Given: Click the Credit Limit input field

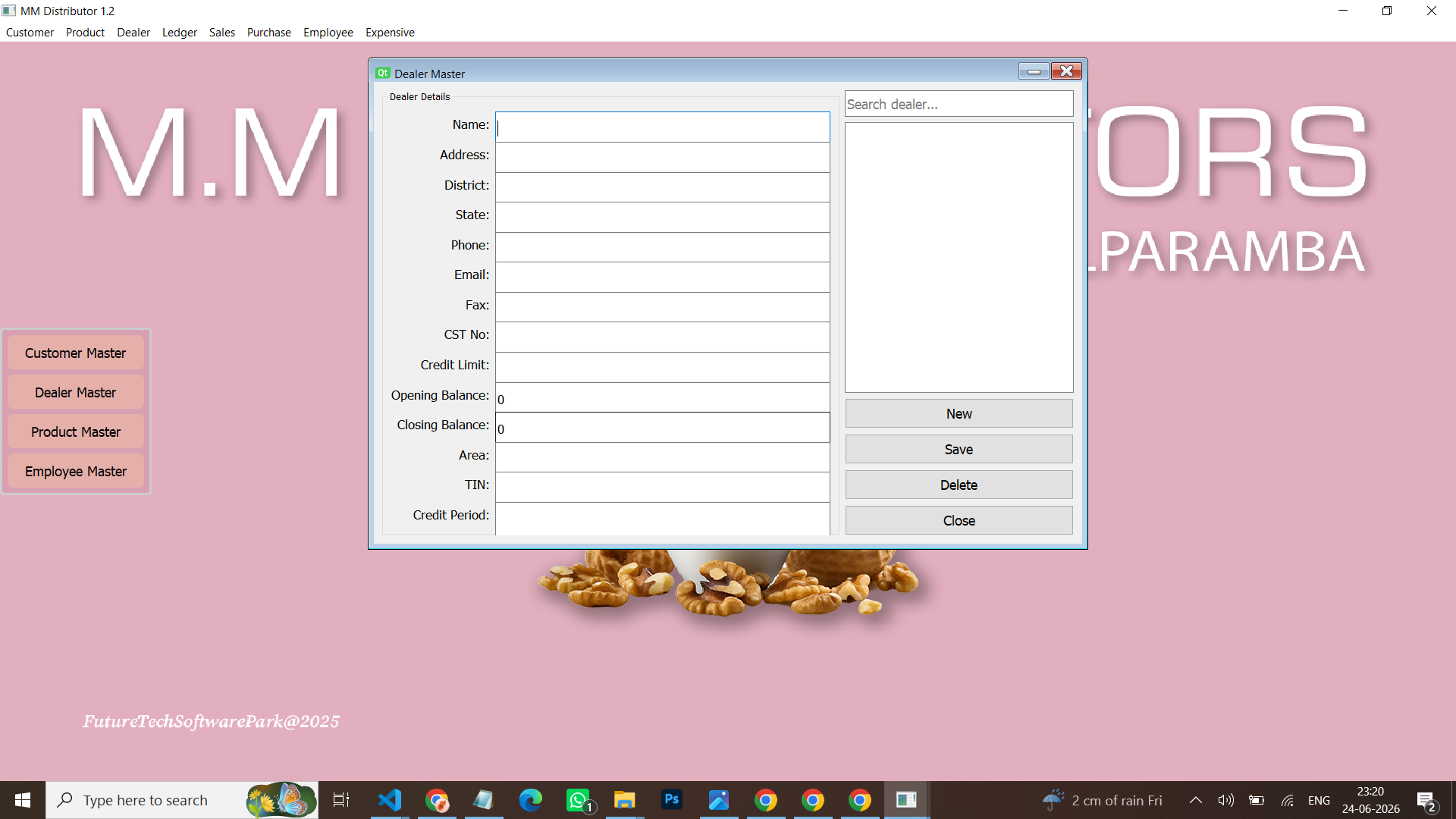Looking at the screenshot, I should pyautogui.click(x=662, y=367).
